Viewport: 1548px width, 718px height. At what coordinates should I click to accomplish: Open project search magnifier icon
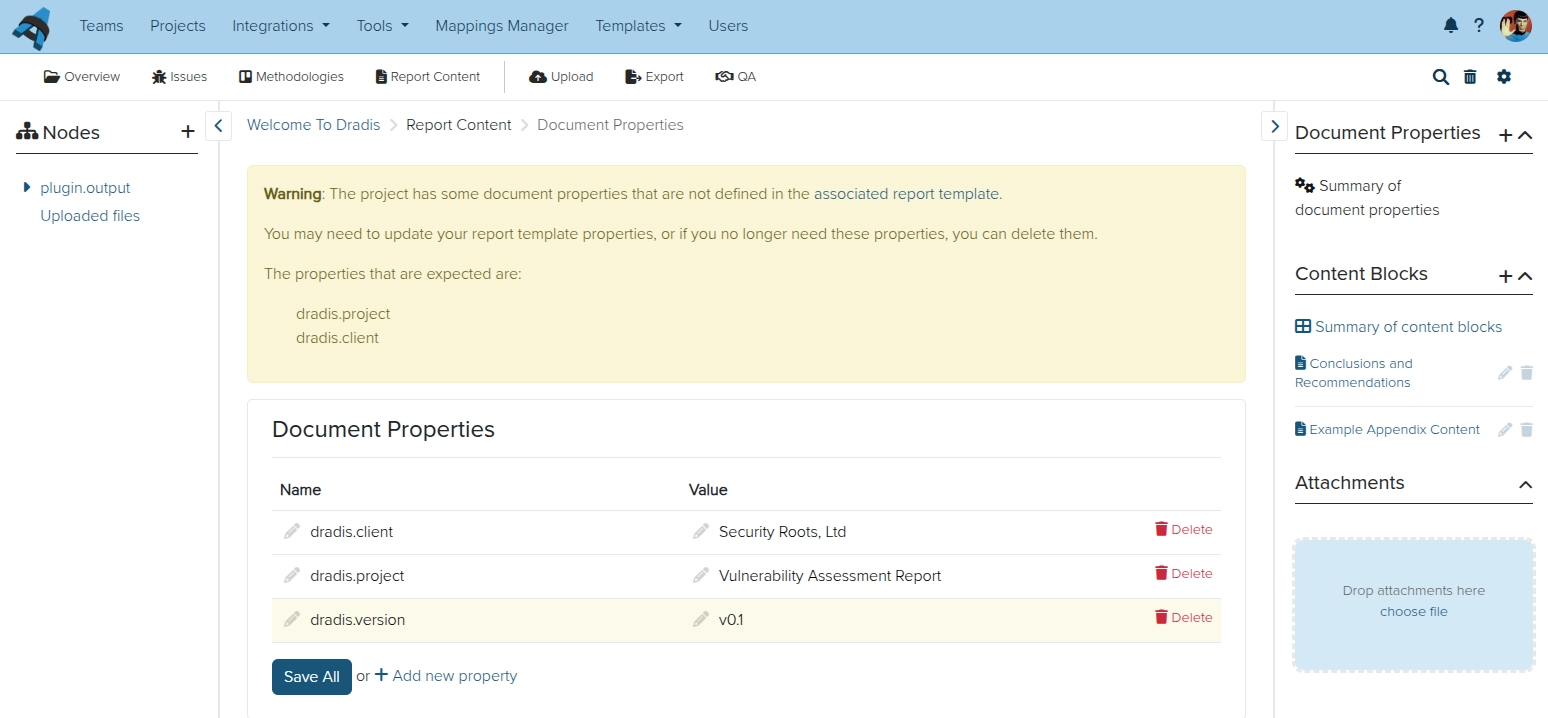click(x=1441, y=77)
